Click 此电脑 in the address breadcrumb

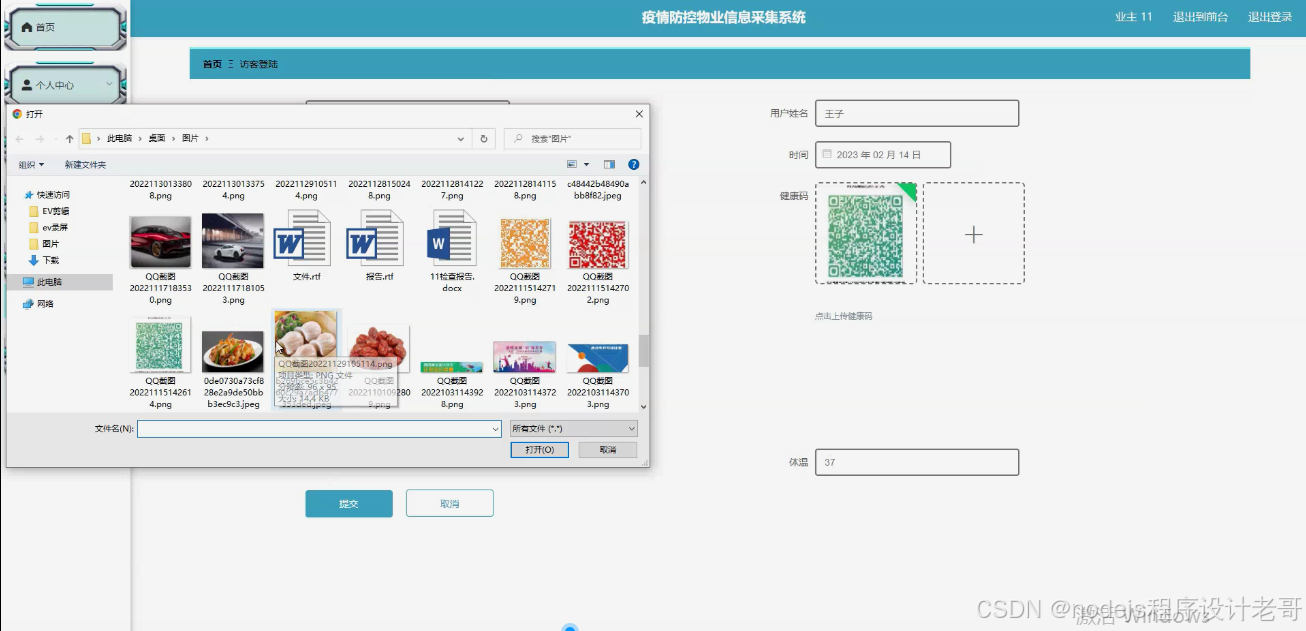119,139
